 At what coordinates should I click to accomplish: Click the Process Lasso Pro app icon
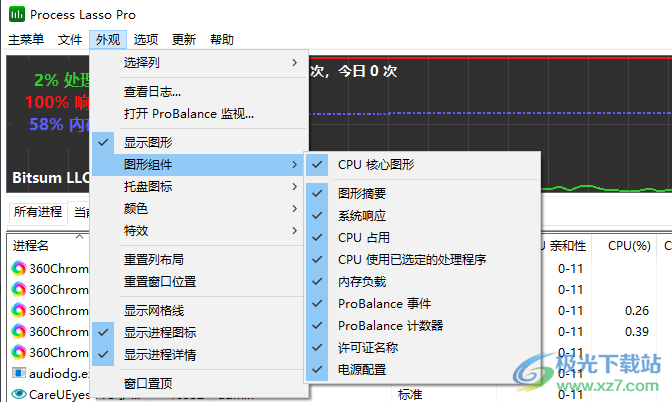coord(17,14)
